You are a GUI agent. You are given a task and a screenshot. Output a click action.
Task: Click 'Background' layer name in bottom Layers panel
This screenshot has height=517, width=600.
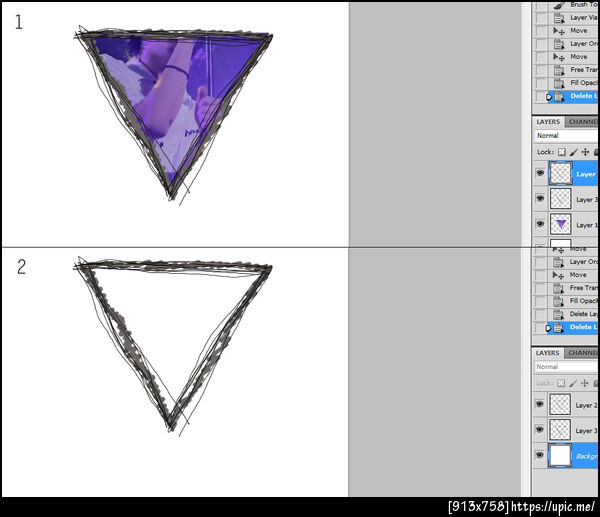tap(586, 456)
